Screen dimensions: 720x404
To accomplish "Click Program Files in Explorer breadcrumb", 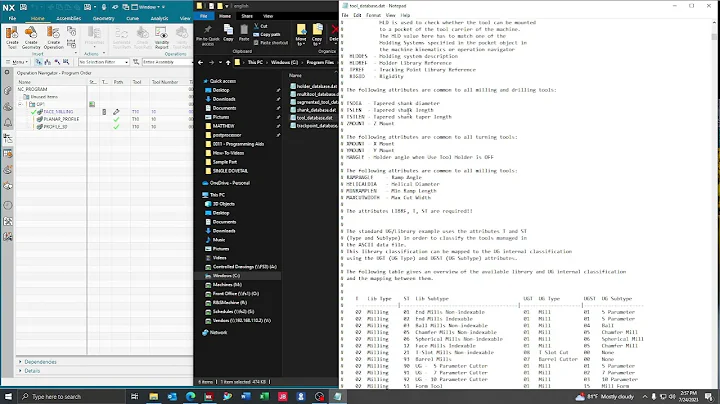I will (x=320, y=62).
